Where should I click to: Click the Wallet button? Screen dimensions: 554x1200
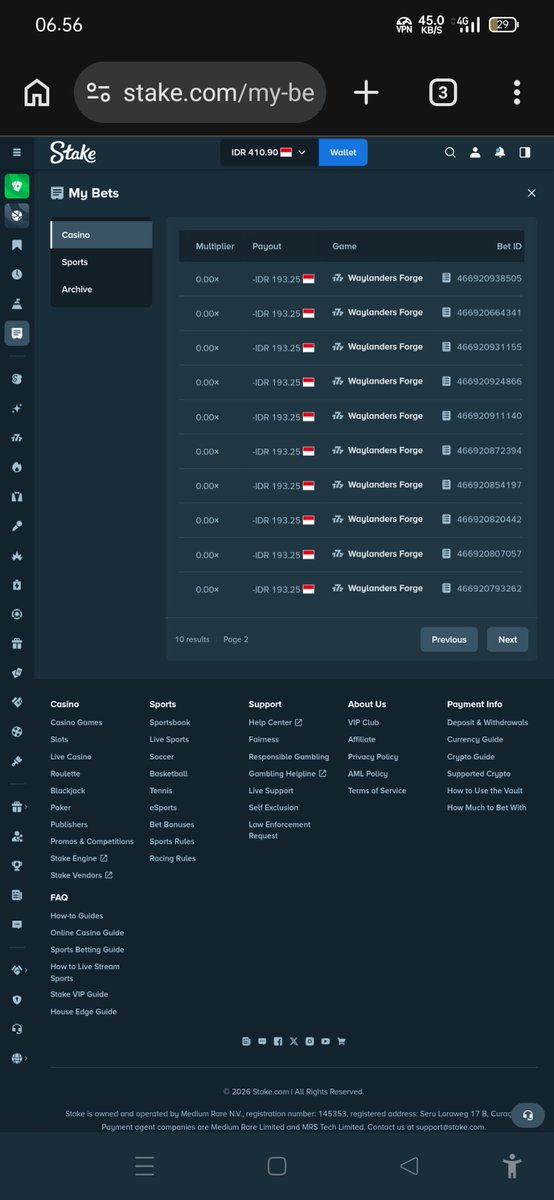pyautogui.click(x=343, y=152)
